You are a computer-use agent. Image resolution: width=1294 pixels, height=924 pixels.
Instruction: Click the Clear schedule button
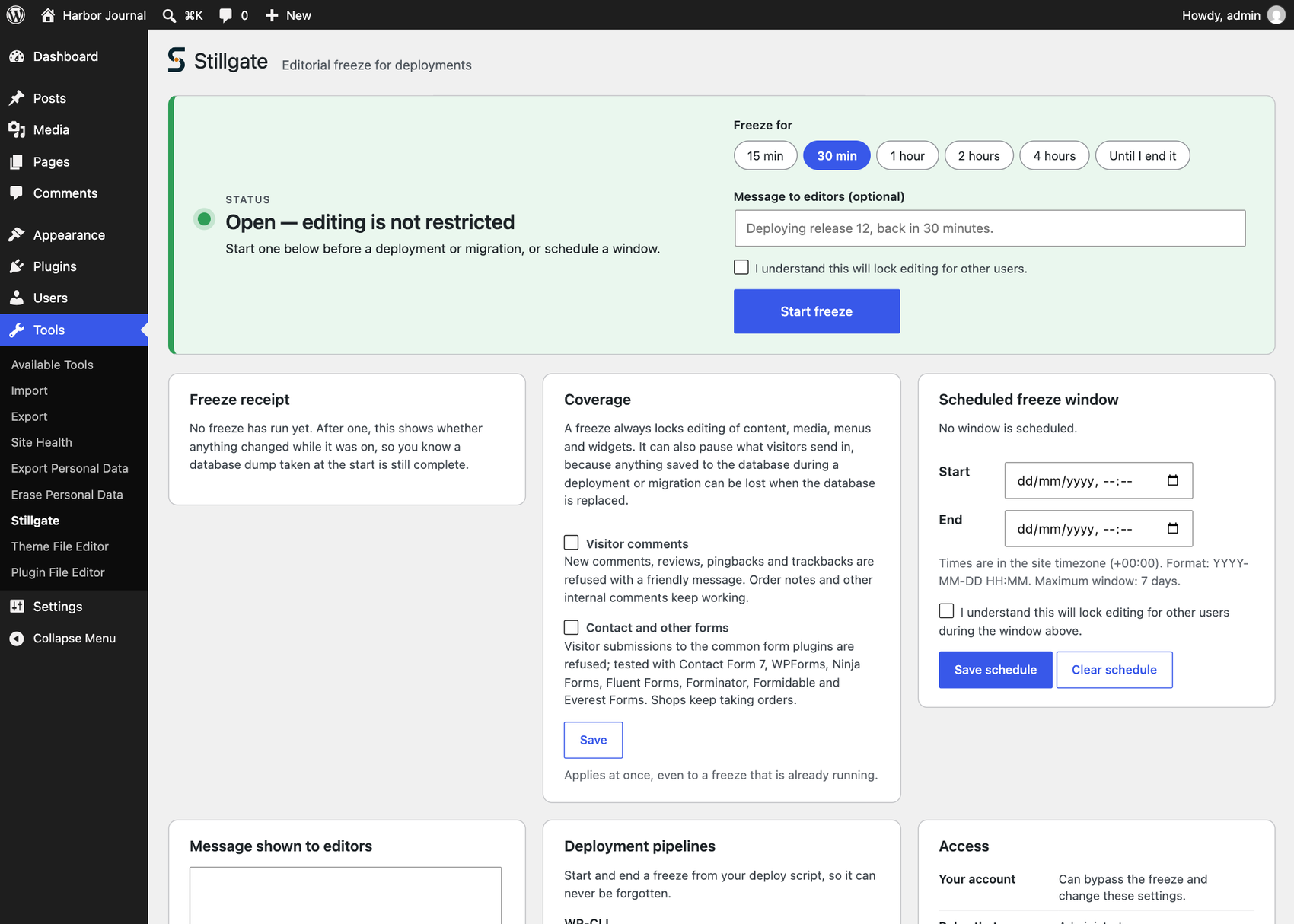coord(1114,670)
